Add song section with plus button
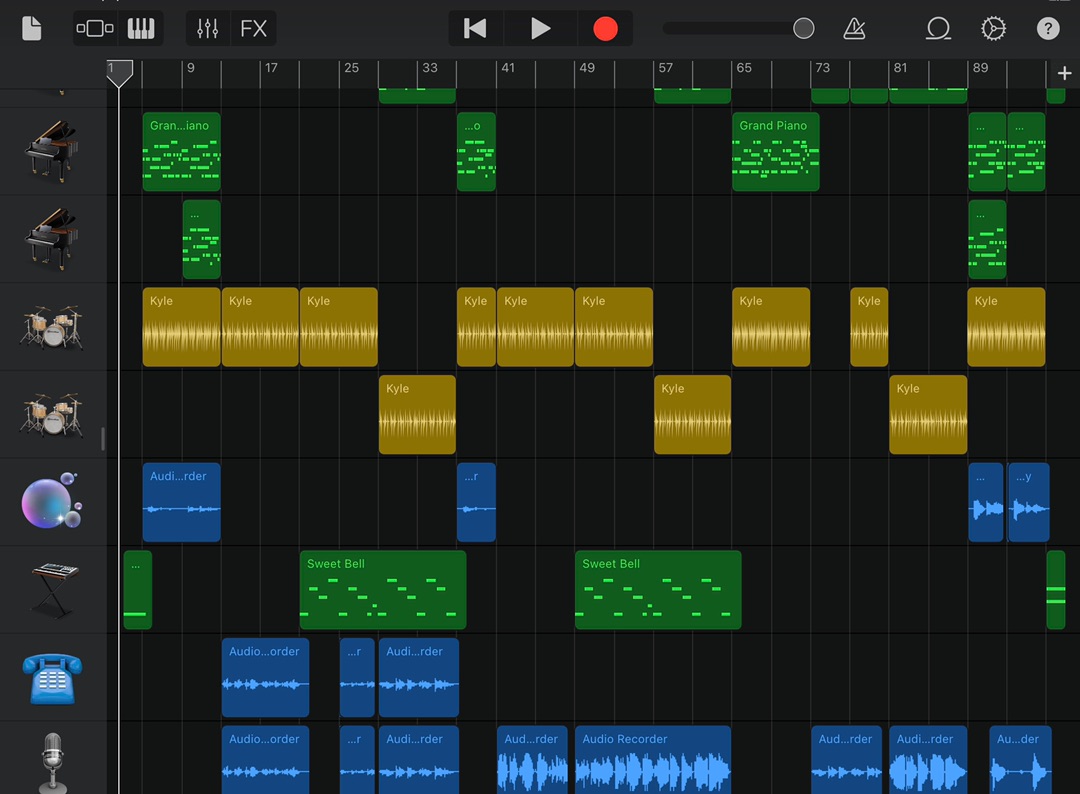Viewport: 1080px width, 794px height. (x=1064, y=73)
